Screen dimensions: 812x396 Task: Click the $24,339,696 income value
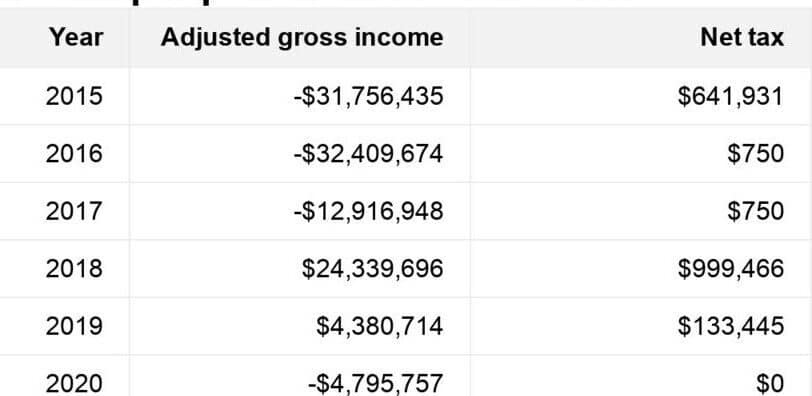click(x=372, y=269)
